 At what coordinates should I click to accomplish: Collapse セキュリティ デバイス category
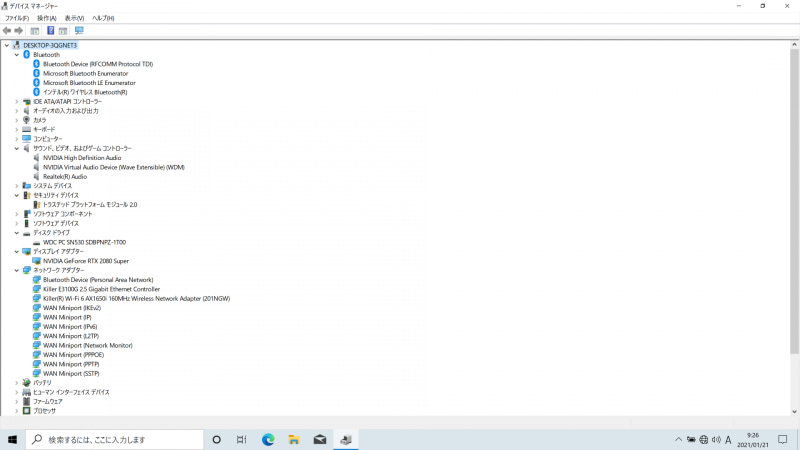point(16,195)
